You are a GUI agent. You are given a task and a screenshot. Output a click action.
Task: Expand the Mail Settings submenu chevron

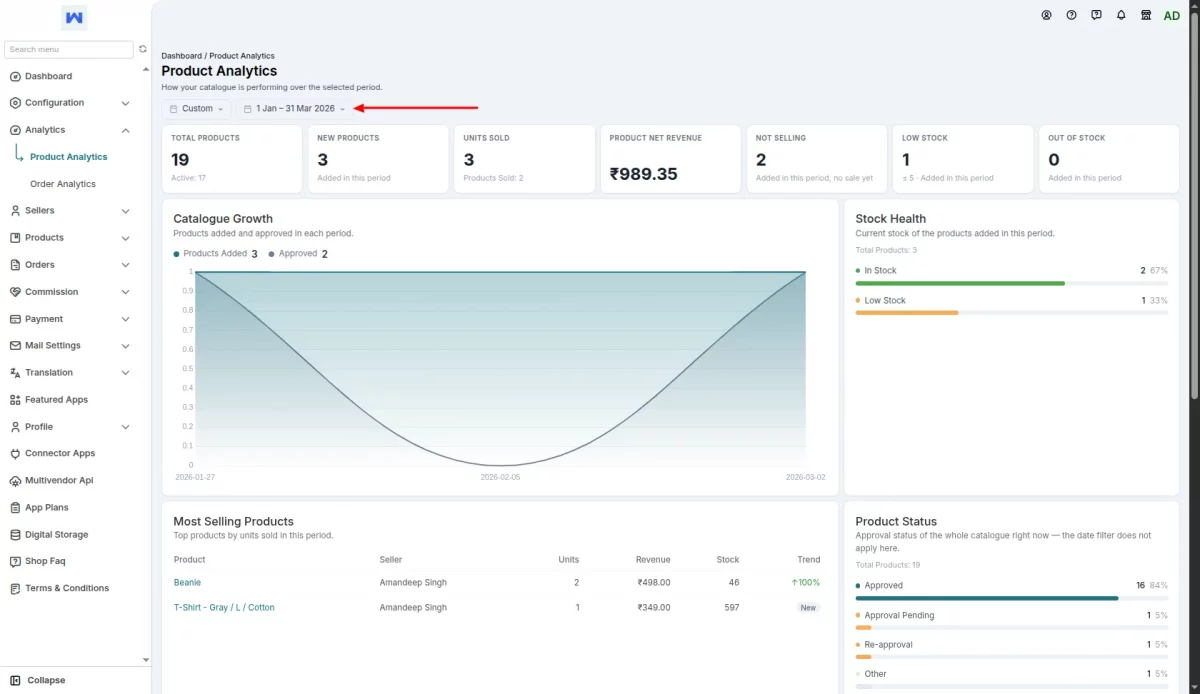[125, 346]
